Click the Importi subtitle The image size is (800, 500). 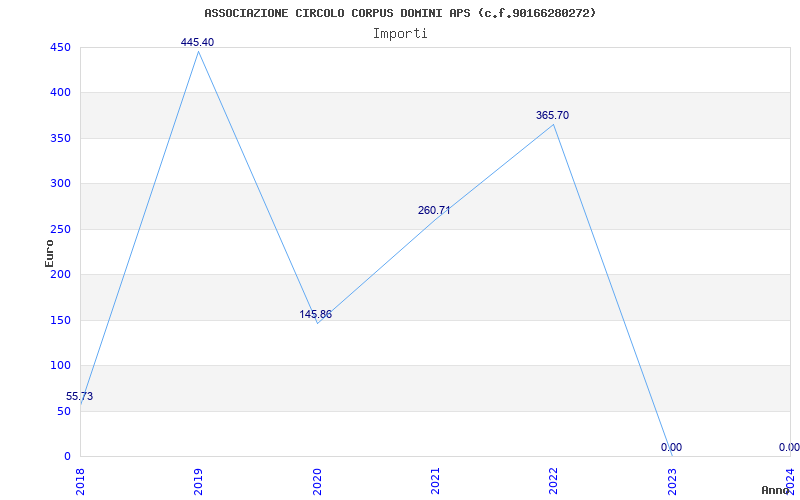click(400, 34)
